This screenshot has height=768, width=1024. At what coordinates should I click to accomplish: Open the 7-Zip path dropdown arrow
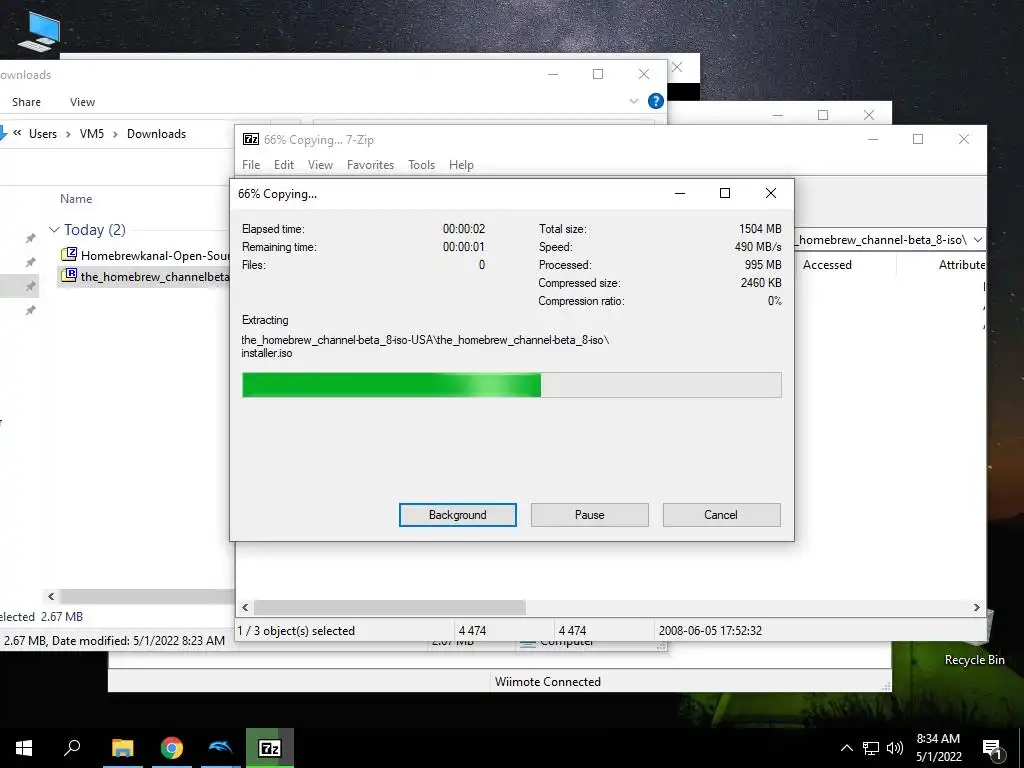pos(977,240)
